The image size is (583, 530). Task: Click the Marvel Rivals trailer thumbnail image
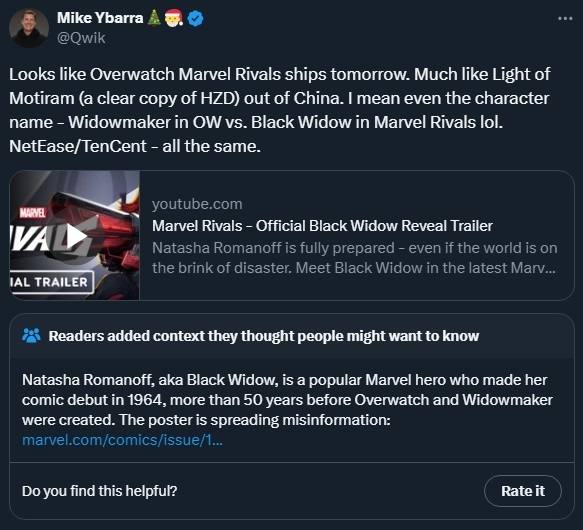pyautogui.click(x=75, y=235)
